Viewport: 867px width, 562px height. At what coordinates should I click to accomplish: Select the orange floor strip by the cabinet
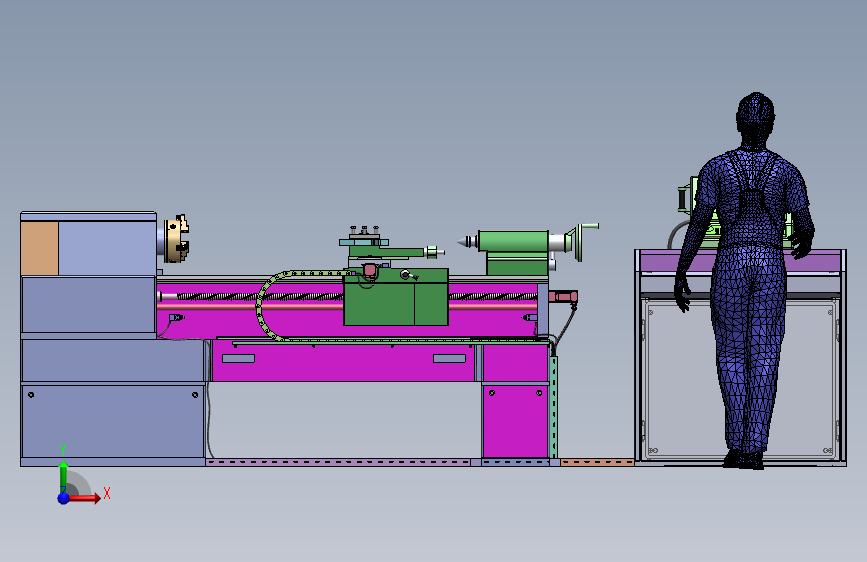(597, 462)
